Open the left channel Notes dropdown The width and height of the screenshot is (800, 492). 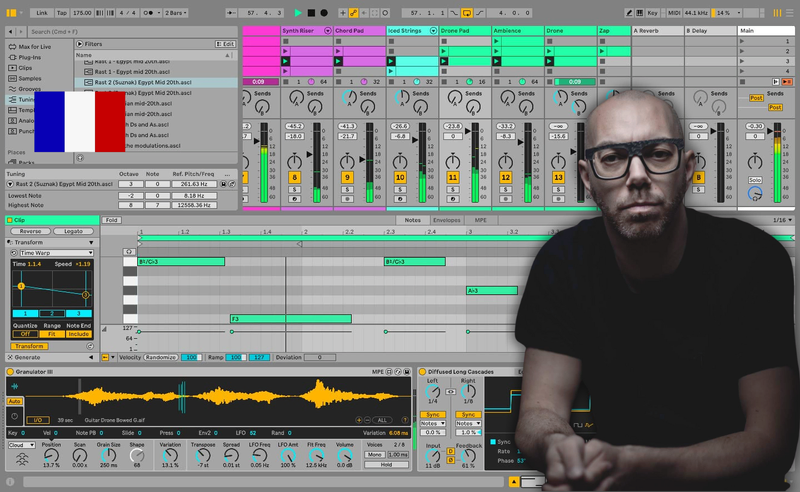pyautogui.click(x=433, y=424)
